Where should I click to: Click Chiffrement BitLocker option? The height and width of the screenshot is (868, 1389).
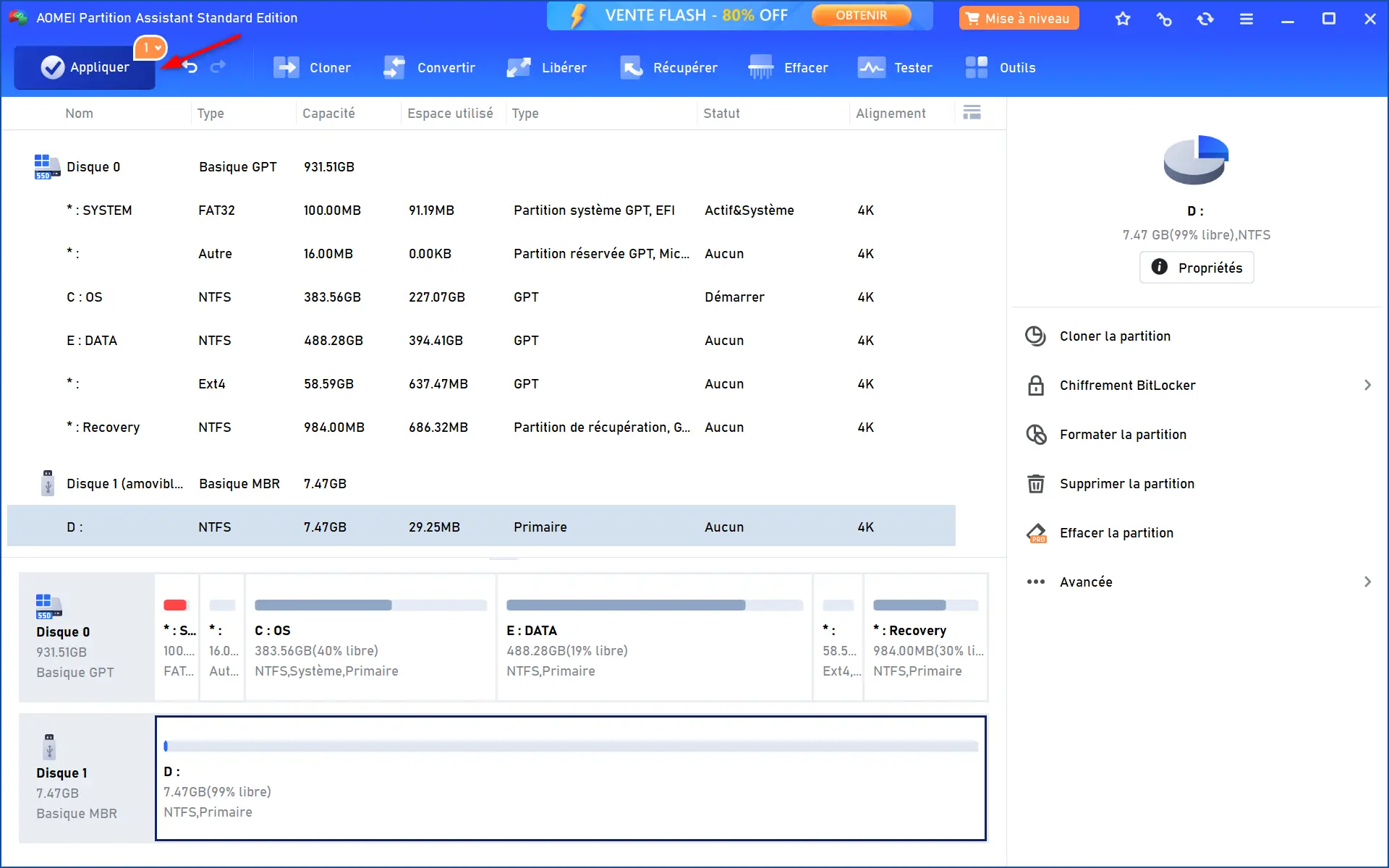(1127, 386)
